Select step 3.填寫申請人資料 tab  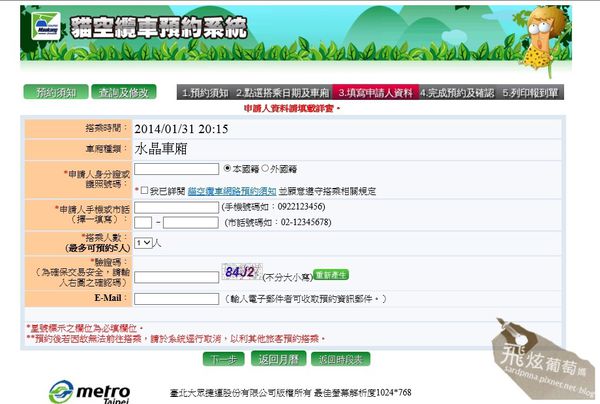coord(376,93)
